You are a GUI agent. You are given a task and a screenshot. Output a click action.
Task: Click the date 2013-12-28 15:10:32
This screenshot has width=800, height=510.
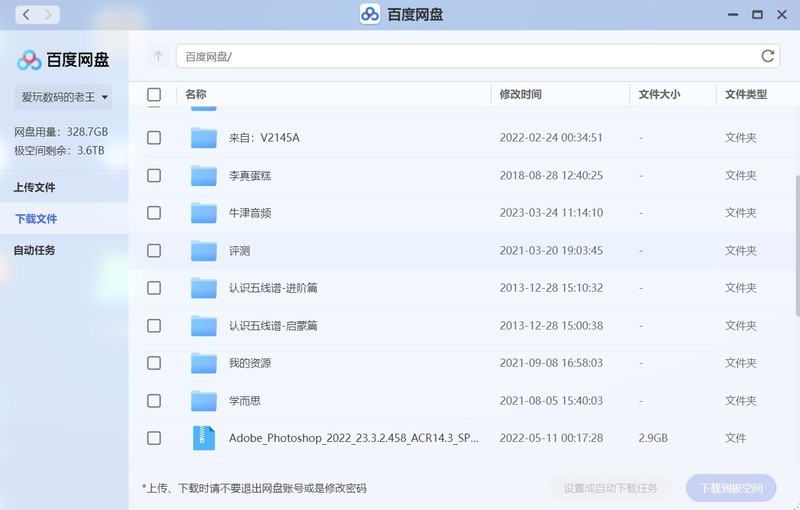551,288
